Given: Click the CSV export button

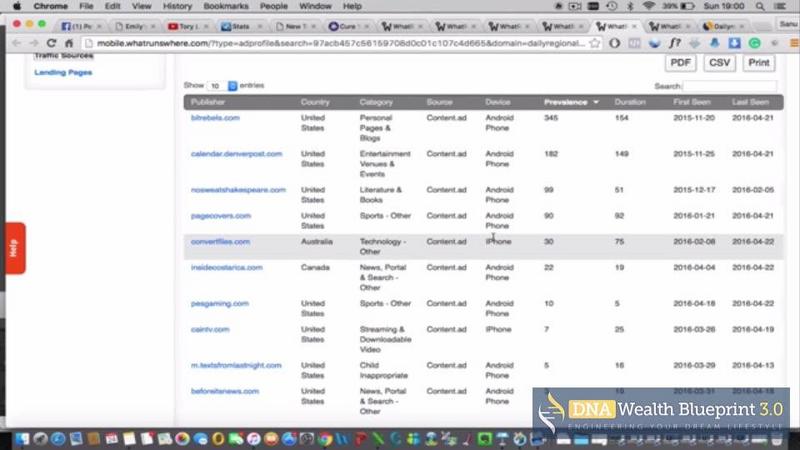Looking at the screenshot, I should [x=719, y=63].
